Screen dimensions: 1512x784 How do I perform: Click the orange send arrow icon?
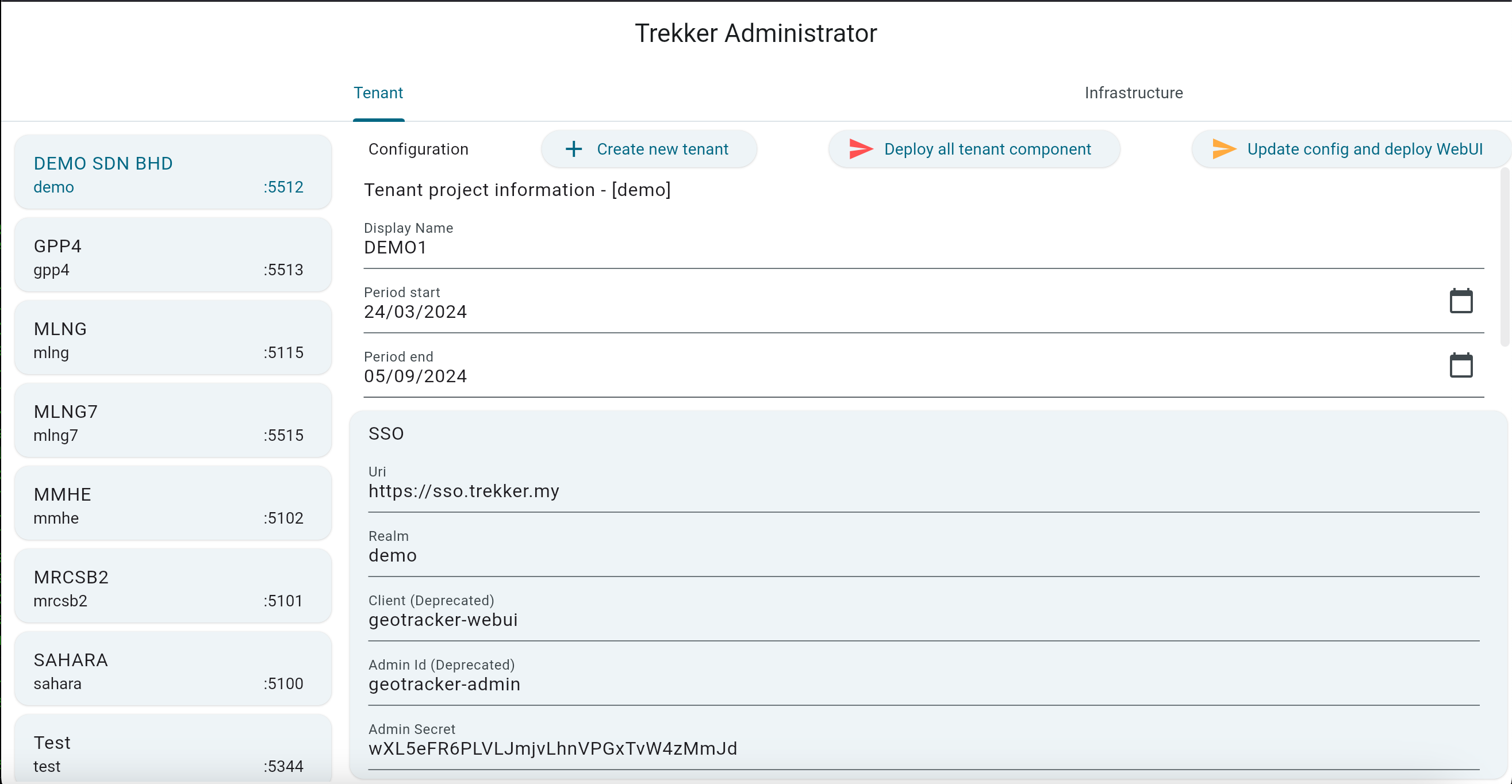point(1224,149)
